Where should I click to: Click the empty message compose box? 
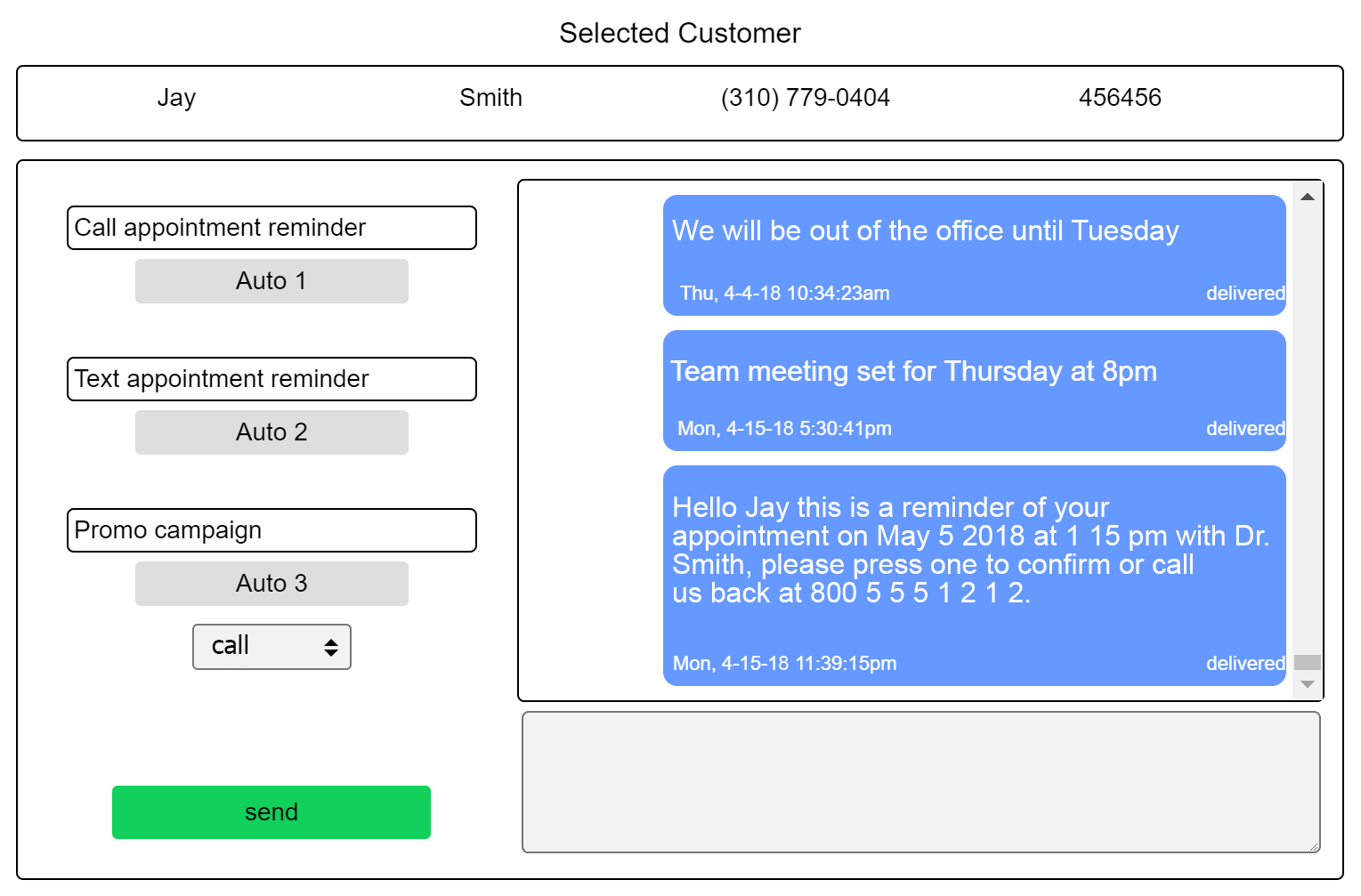pos(920,781)
